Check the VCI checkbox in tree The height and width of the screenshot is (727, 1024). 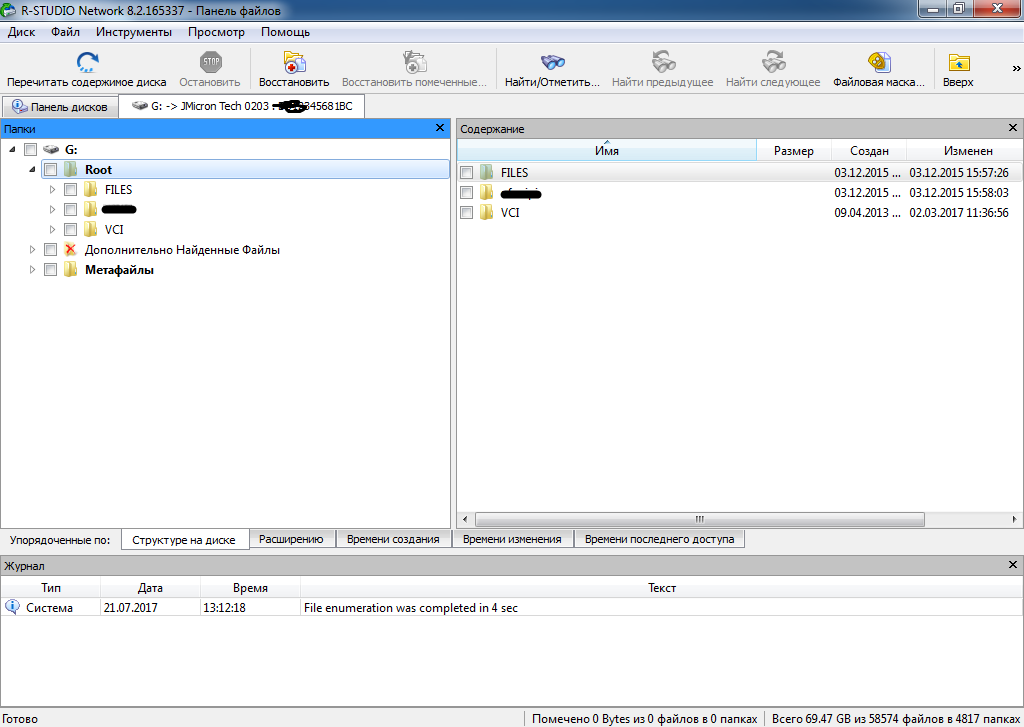click(71, 230)
